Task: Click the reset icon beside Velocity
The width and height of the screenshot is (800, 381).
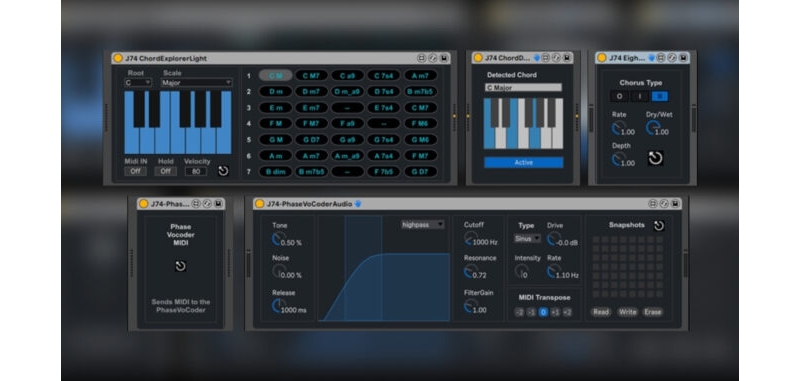Action: (223, 171)
